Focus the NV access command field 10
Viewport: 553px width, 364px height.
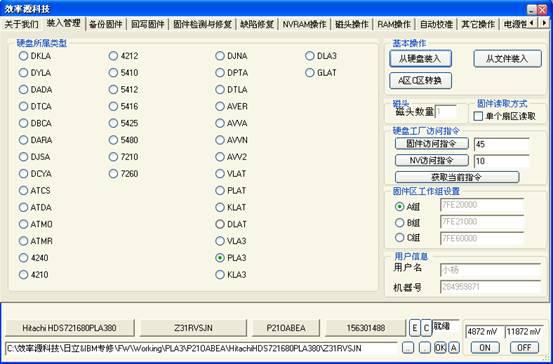[502, 161]
